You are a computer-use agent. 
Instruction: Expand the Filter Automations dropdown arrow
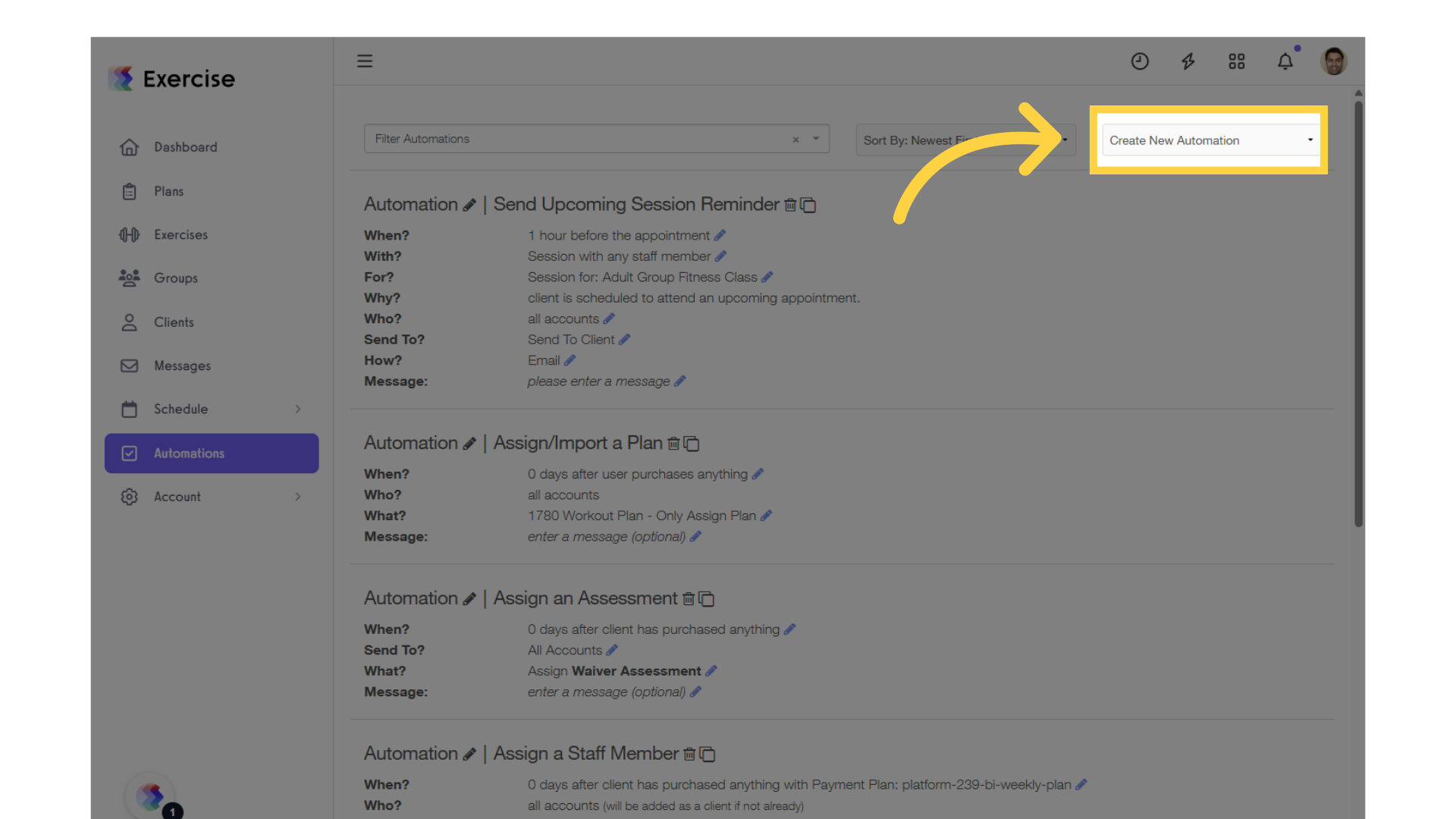pyautogui.click(x=816, y=139)
